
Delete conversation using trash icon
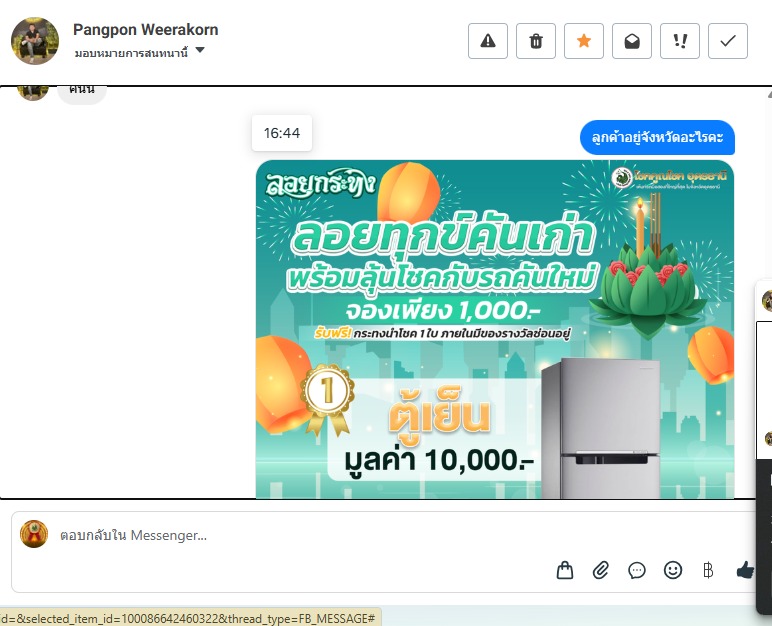[536, 41]
